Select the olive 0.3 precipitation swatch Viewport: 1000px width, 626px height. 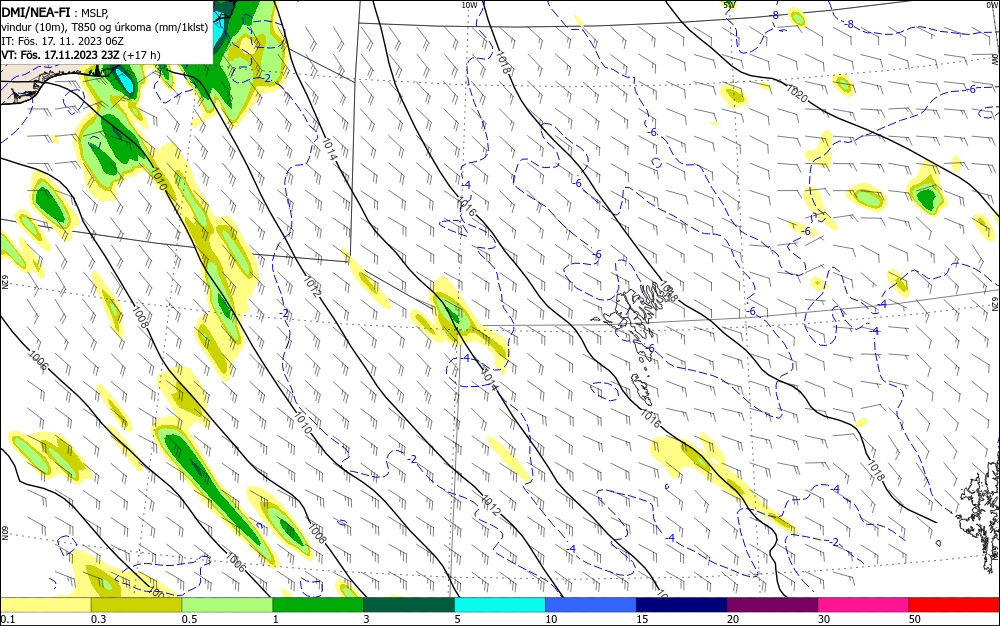(136, 605)
